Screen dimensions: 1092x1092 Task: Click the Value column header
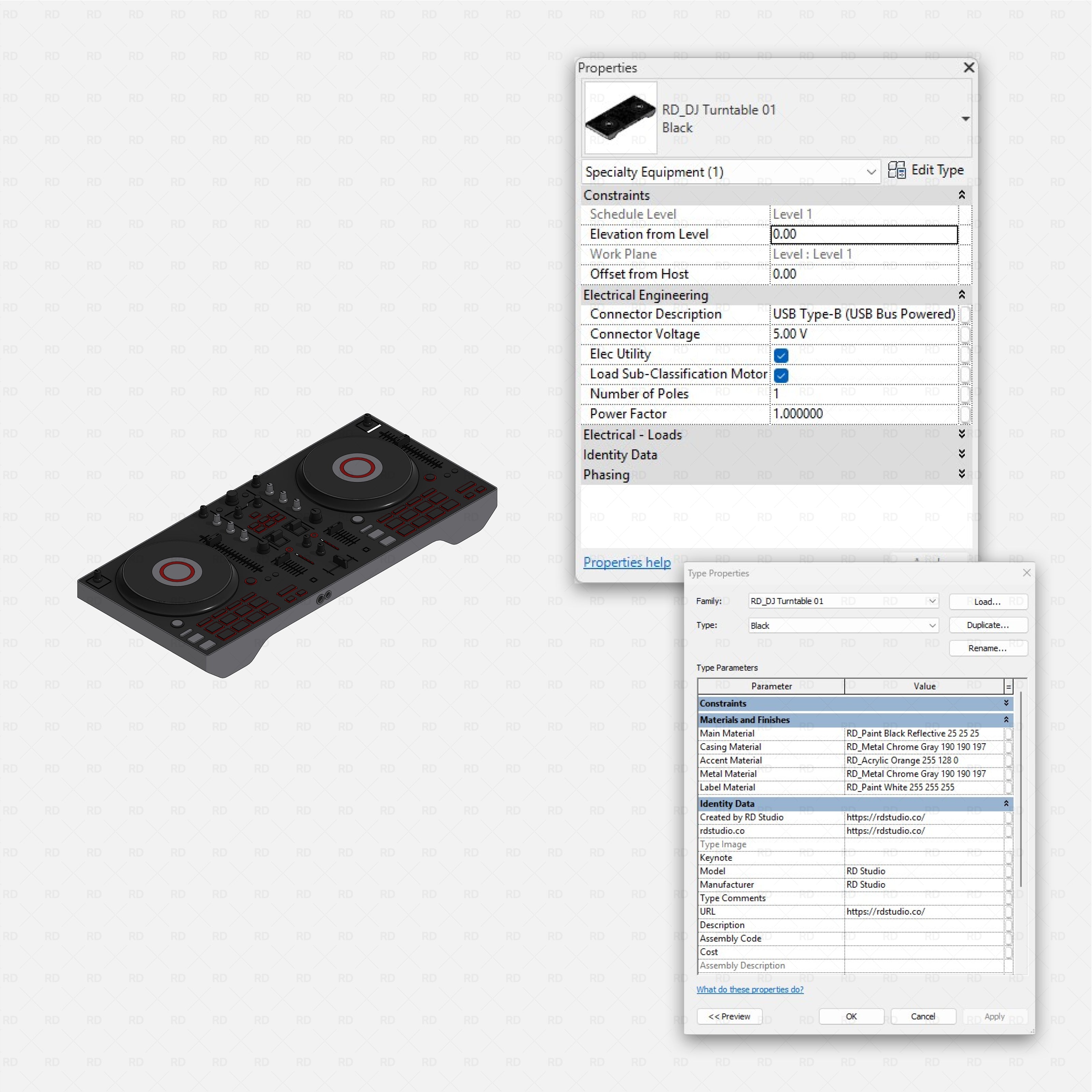pyautogui.click(x=924, y=686)
